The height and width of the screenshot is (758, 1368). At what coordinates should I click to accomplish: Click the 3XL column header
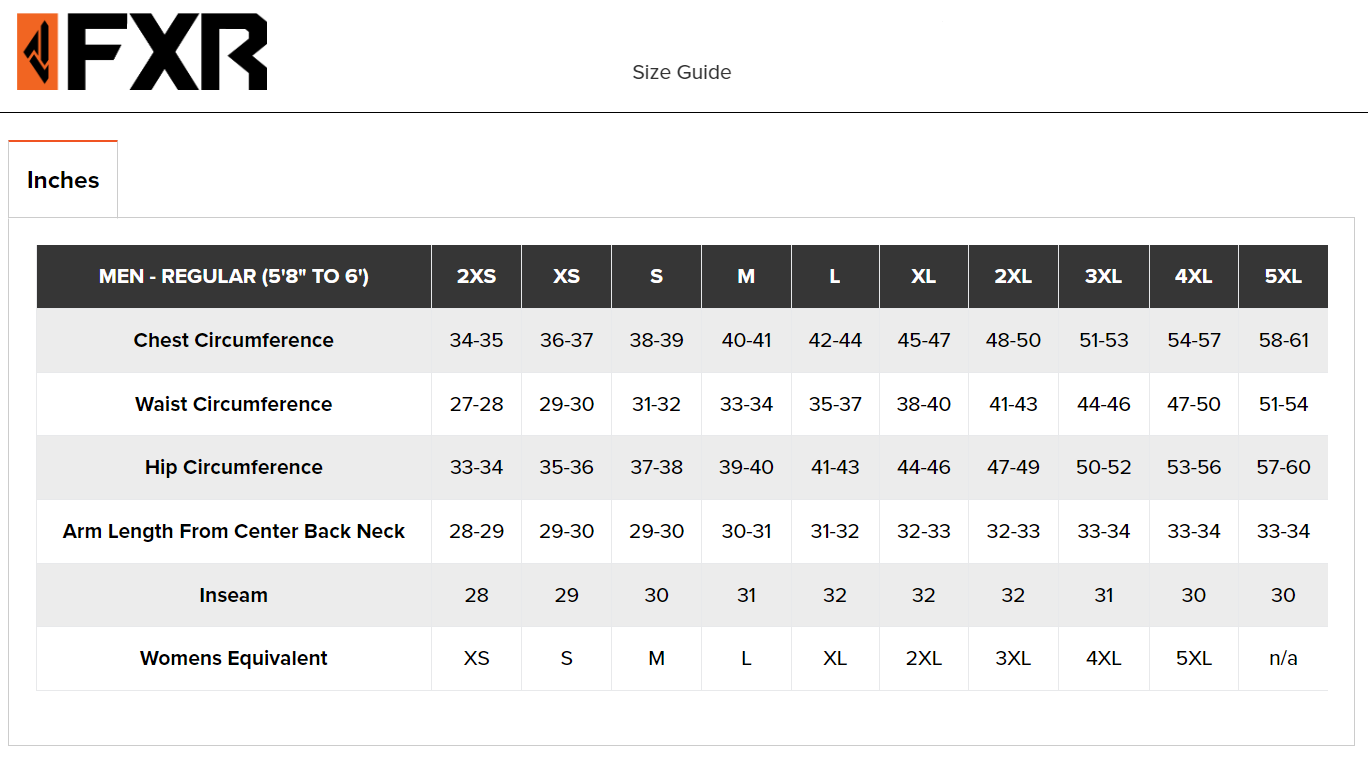click(1103, 276)
